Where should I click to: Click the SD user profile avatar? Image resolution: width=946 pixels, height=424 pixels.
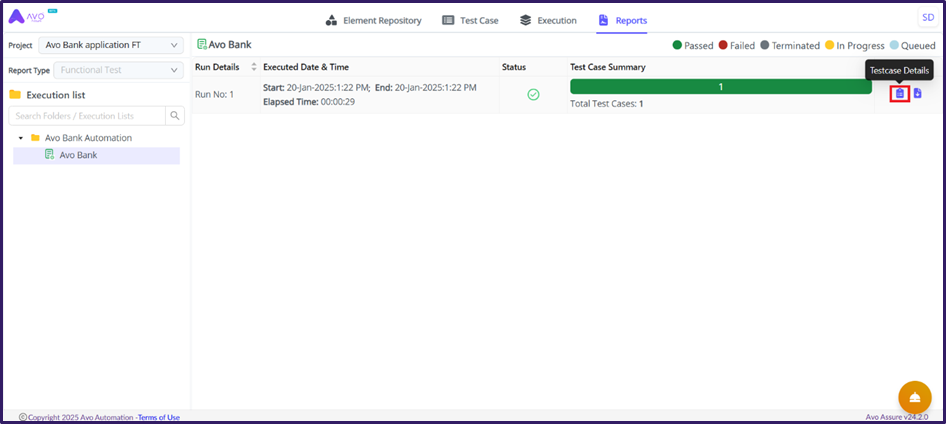(927, 18)
